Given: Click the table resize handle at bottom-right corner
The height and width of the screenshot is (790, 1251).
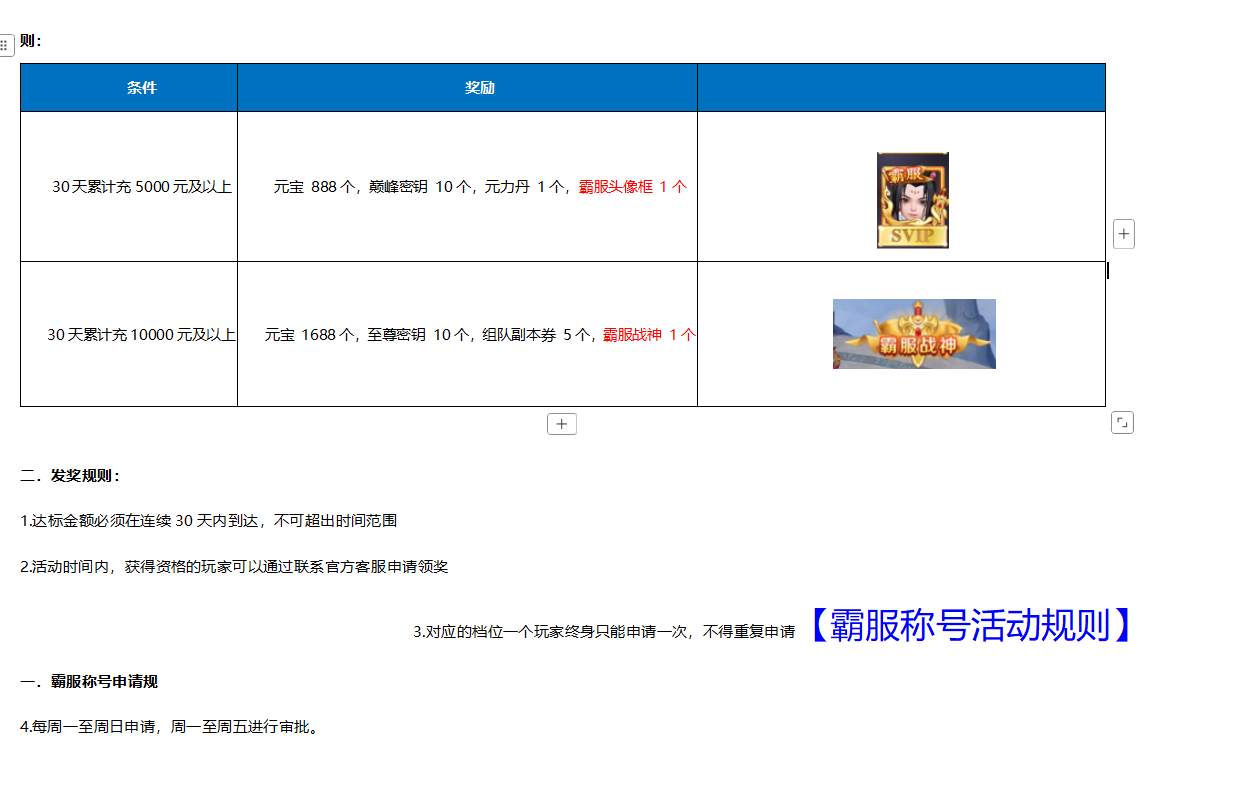Looking at the screenshot, I should point(1122,423).
